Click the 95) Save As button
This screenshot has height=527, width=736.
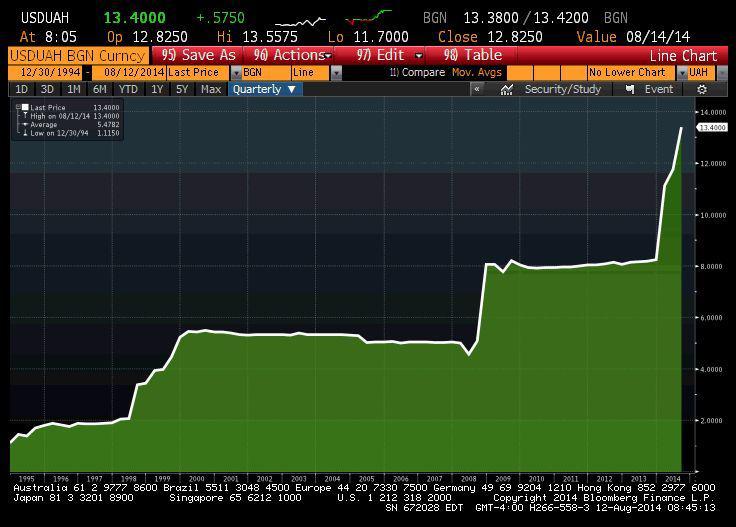(198, 56)
